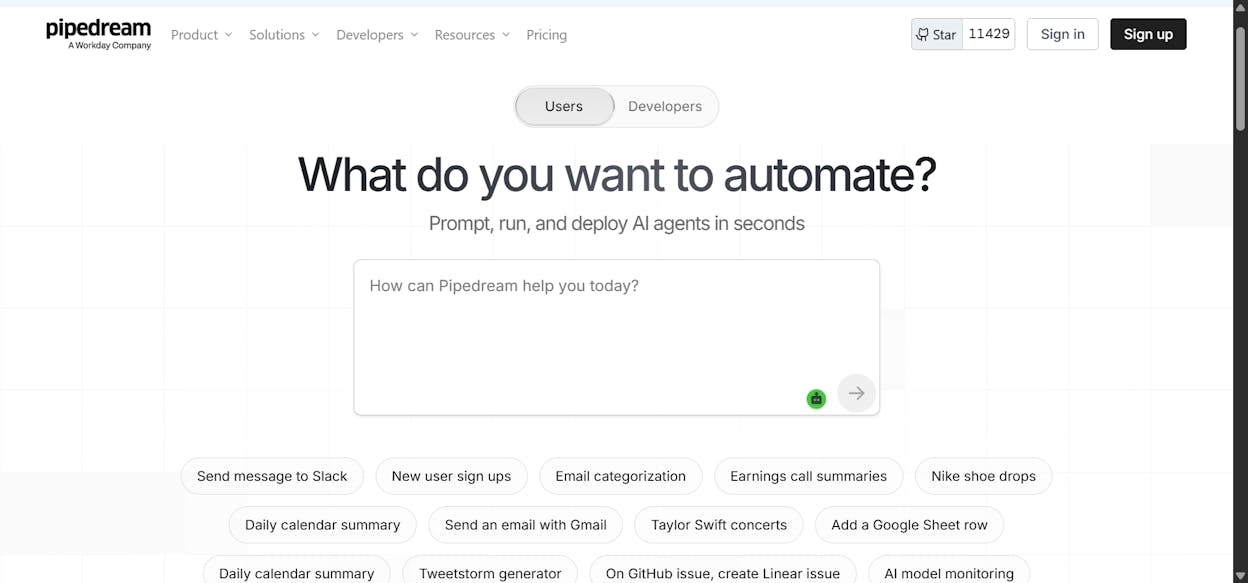Open the Developers dropdown in the navbar
The height and width of the screenshot is (583, 1248).
[x=377, y=35]
